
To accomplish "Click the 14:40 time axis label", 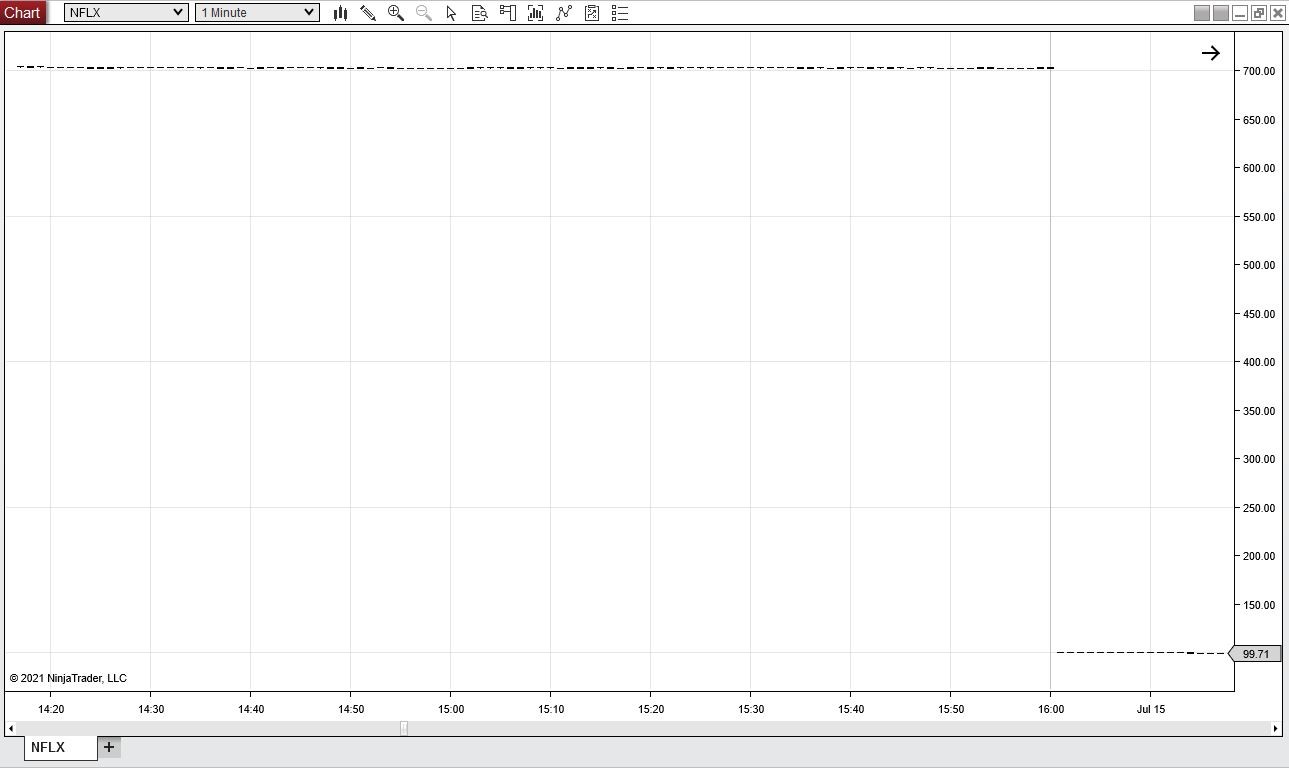I will [x=251, y=709].
